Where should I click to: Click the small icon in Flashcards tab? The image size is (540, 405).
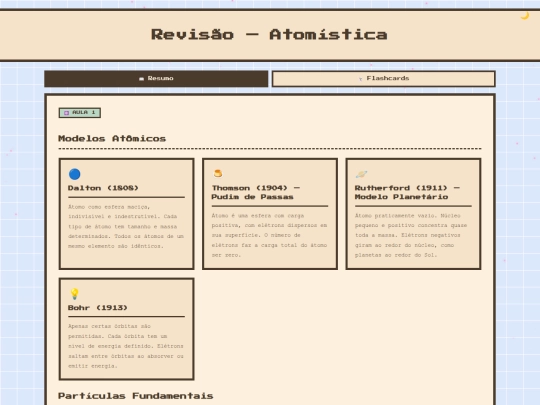click(x=361, y=79)
